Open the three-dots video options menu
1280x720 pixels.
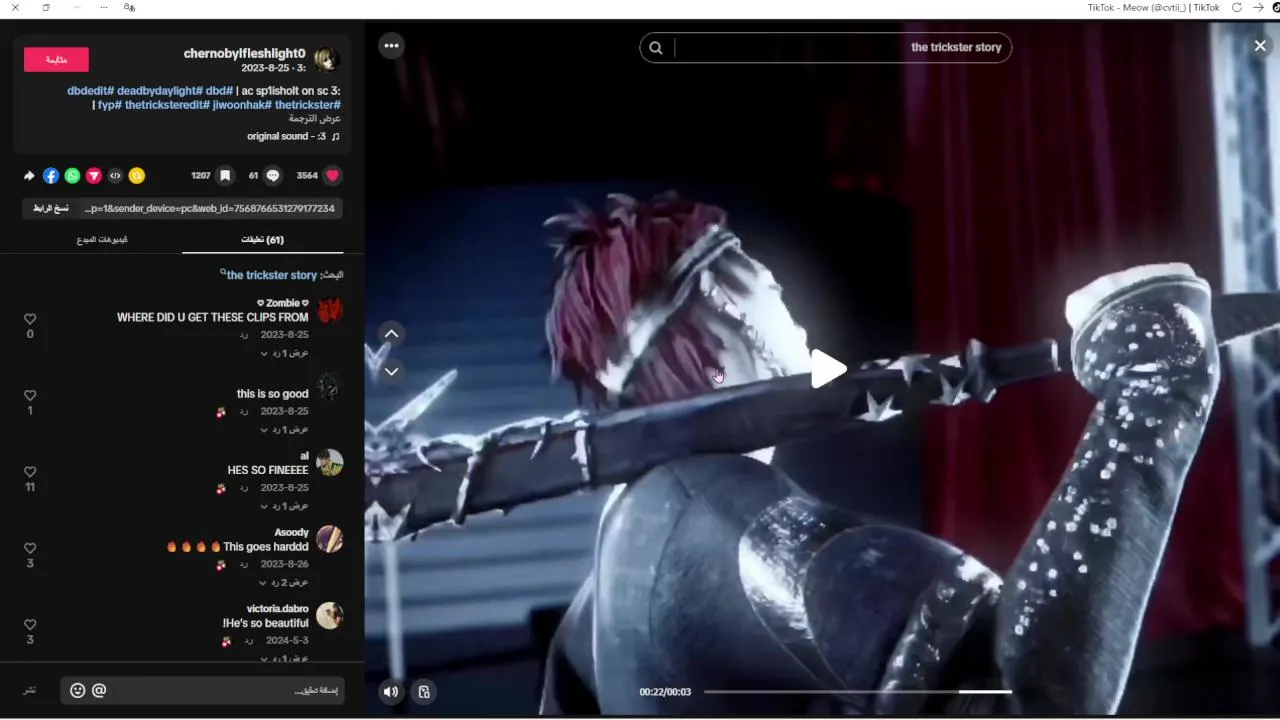(391, 46)
